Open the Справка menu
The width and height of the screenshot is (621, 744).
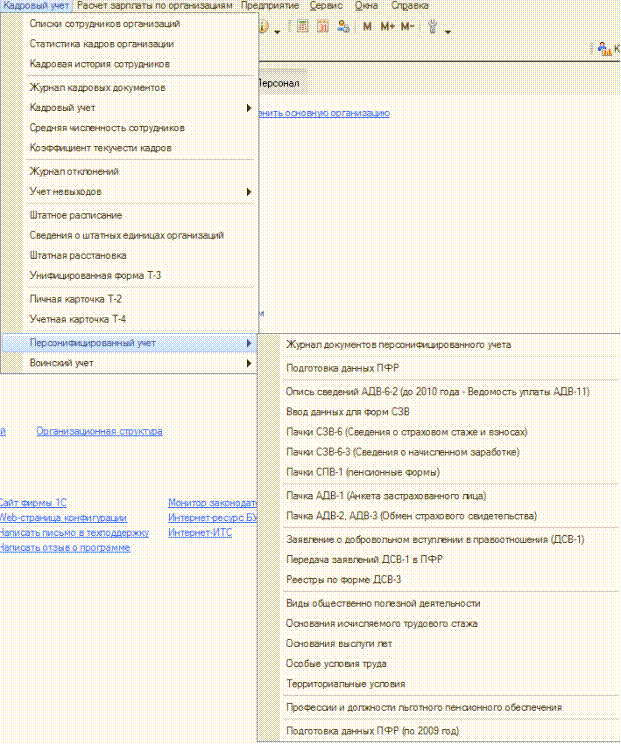[409, 6]
